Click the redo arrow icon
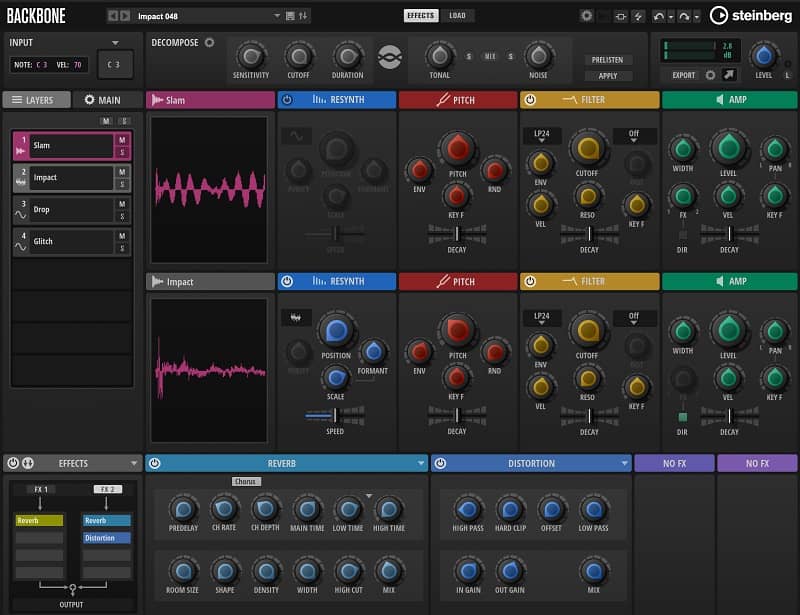 pos(684,16)
